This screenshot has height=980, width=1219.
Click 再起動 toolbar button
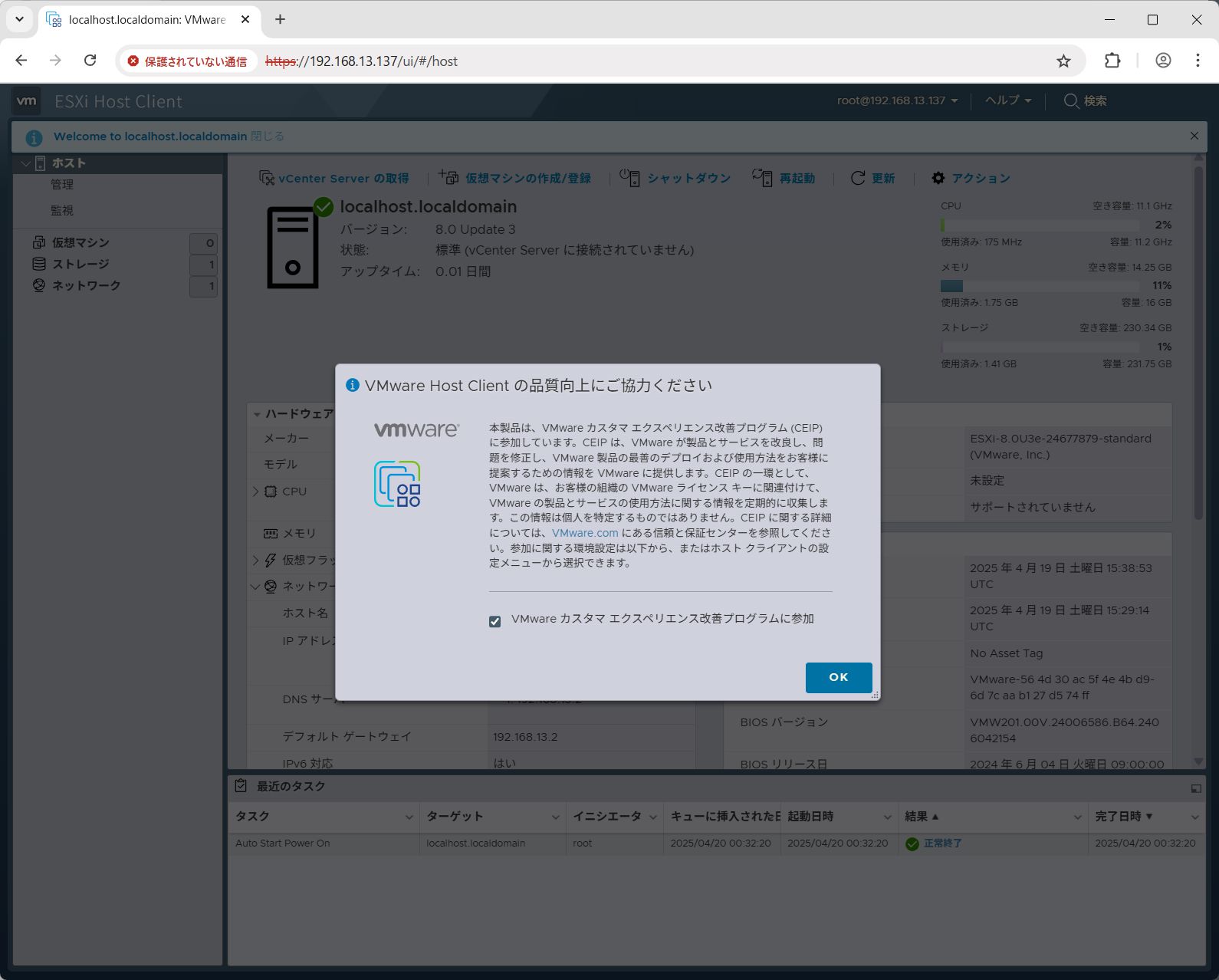tap(784, 178)
